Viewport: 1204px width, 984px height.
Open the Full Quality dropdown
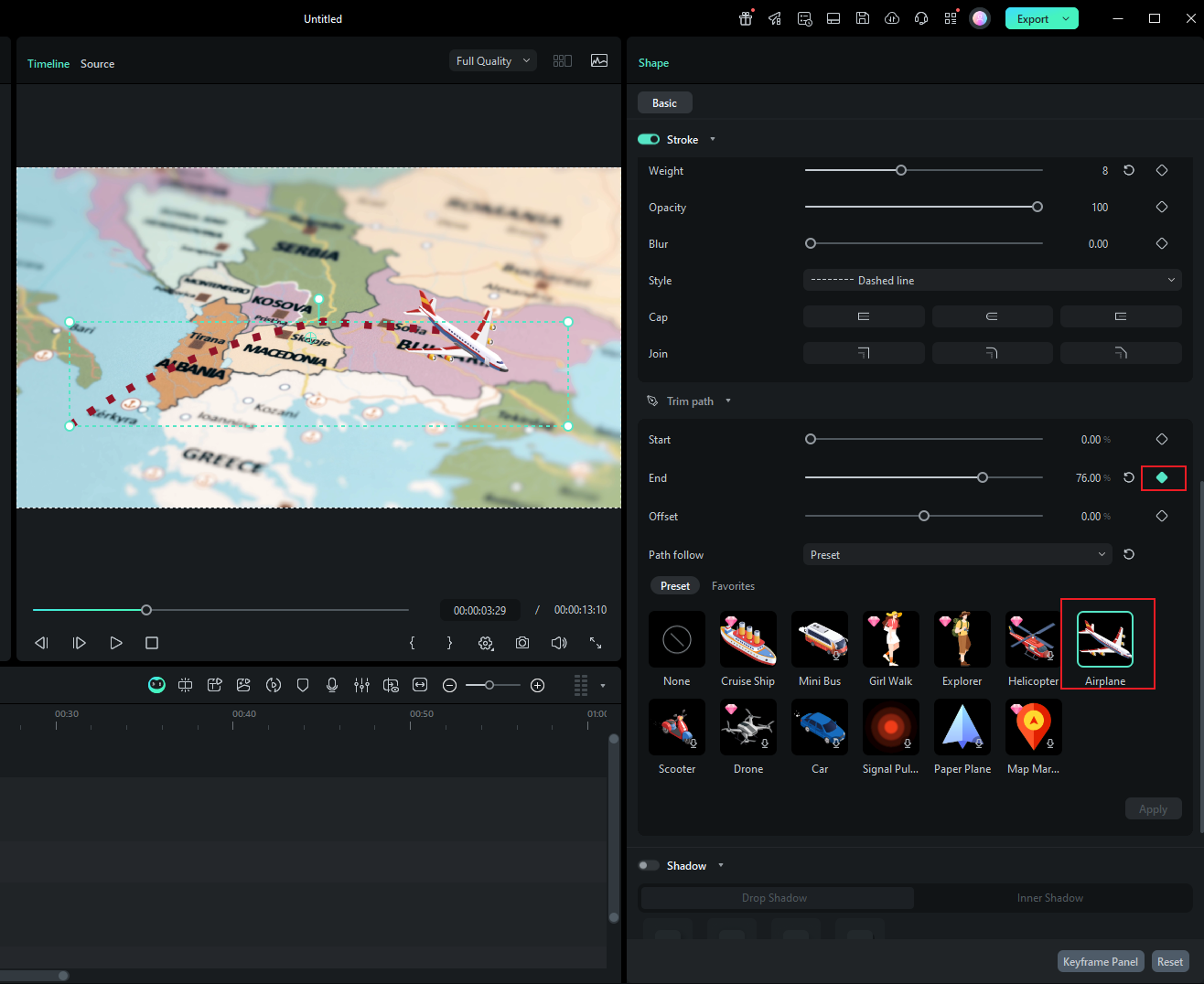[x=492, y=61]
